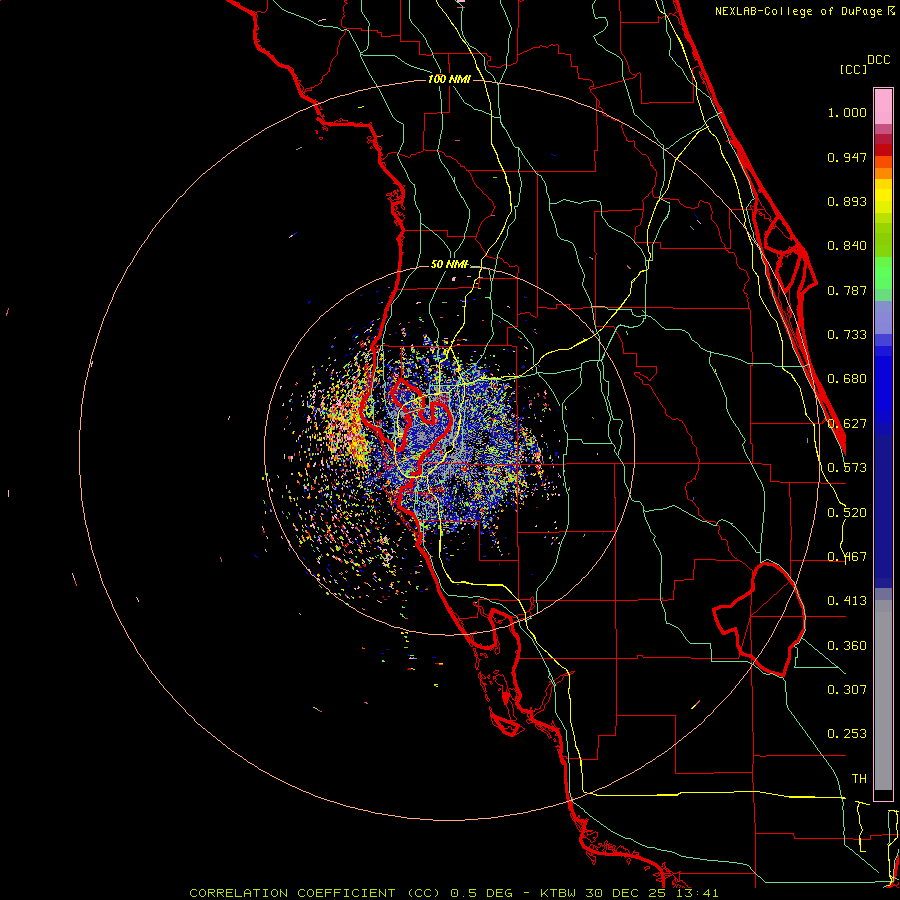
Task: Click the 1.000 scale value
Action: point(847,112)
